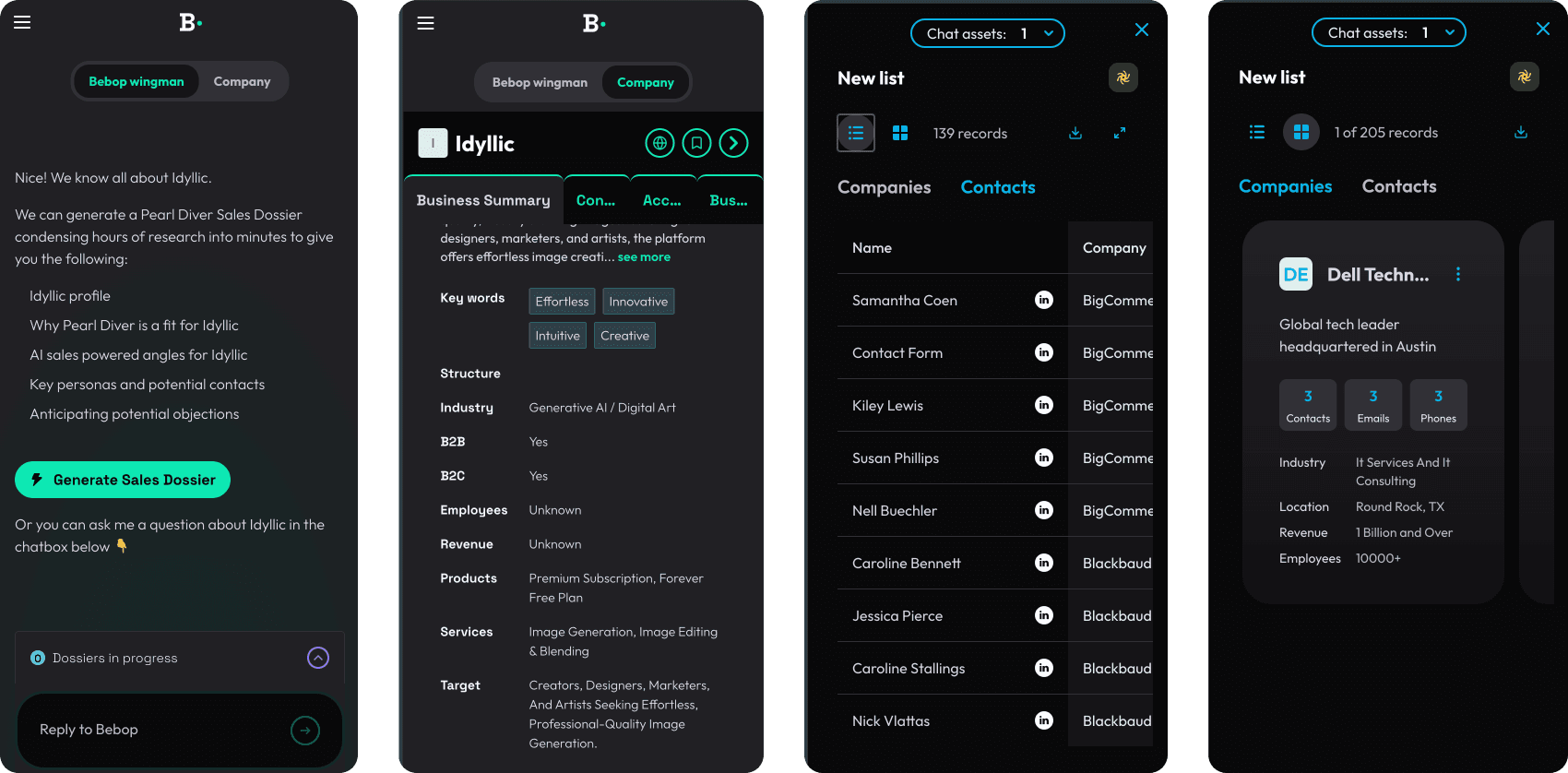This screenshot has width=1568, height=773.
Task: Switch to grid view in 205 records panel
Action: tap(1301, 132)
